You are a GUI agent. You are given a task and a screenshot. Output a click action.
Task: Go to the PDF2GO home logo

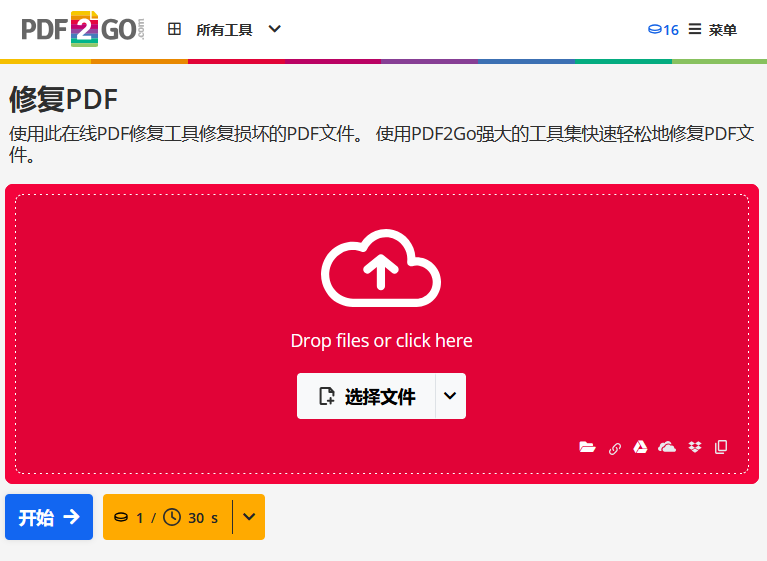click(x=83, y=29)
